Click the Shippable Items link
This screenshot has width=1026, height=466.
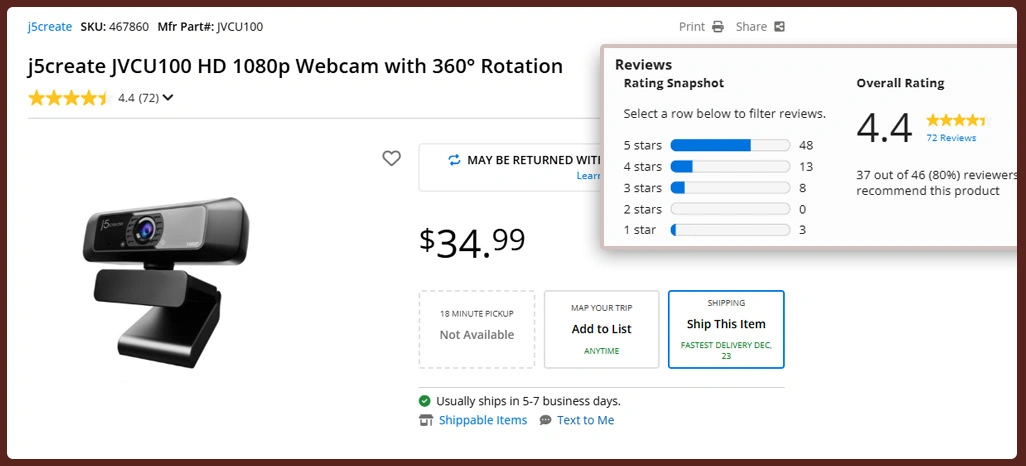pyautogui.click(x=482, y=420)
